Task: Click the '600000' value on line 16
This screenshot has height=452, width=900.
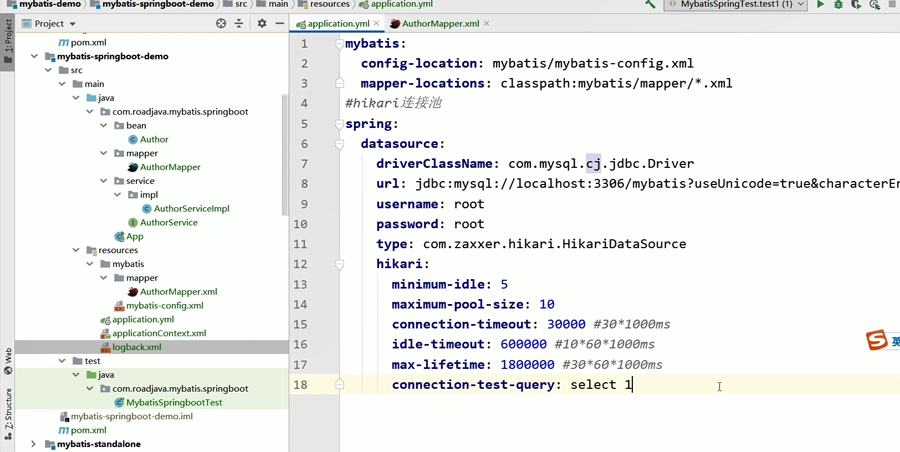Action: pos(523,345)
